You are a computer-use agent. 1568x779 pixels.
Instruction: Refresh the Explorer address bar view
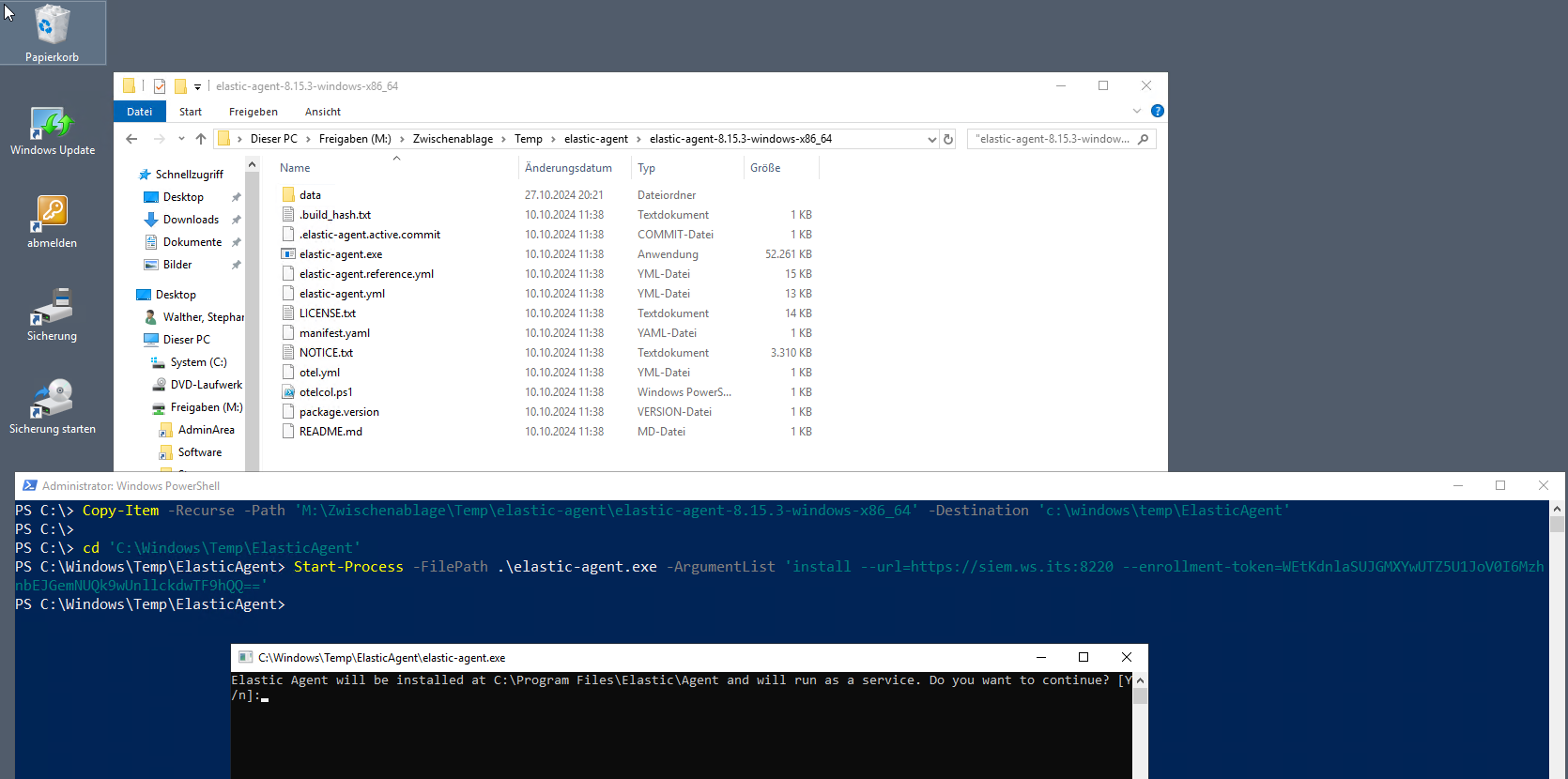tap(948, 139)
